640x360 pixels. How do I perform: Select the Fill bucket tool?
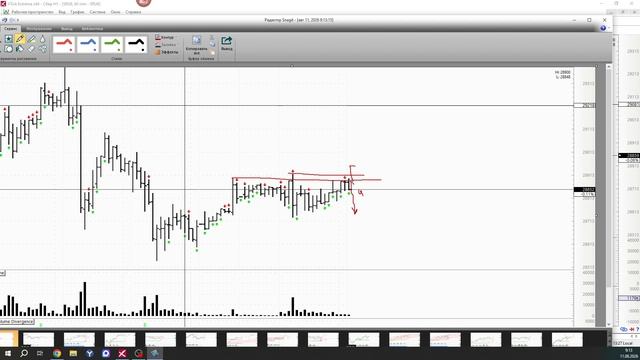pyautogui.click(x=20, y=49)
